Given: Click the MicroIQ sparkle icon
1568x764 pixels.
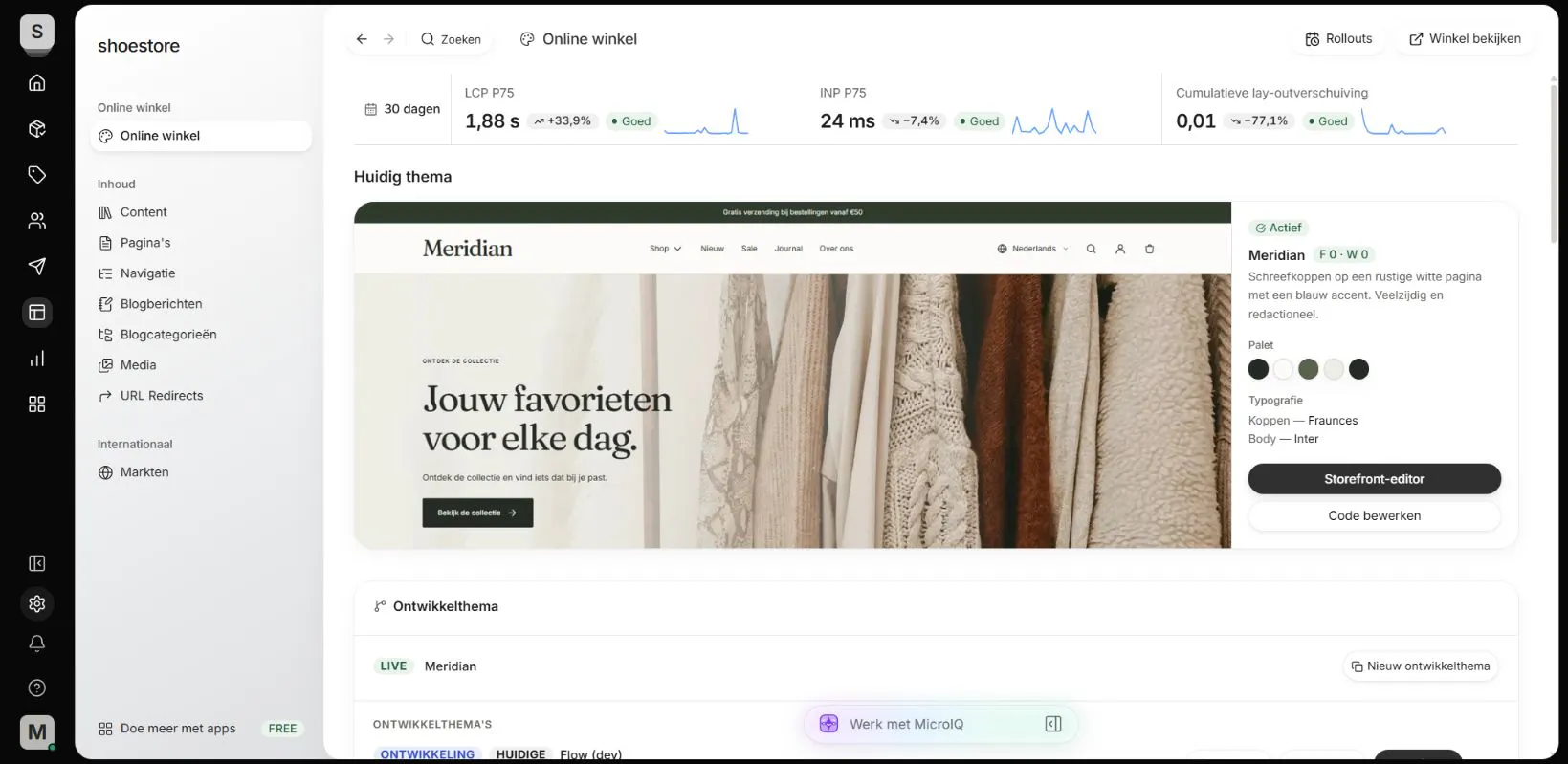Looking at the screenshot, I should pos(828,724).
